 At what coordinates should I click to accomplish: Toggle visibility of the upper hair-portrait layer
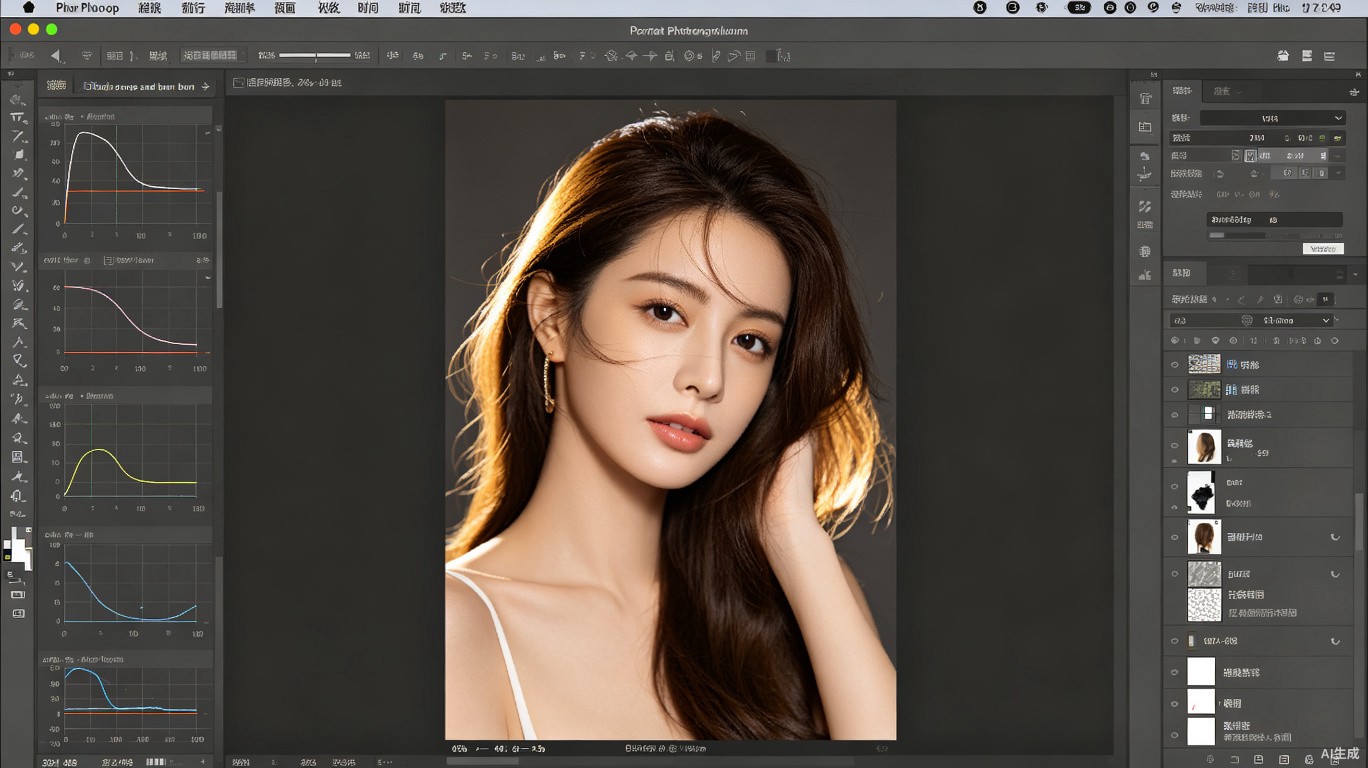1175,447
